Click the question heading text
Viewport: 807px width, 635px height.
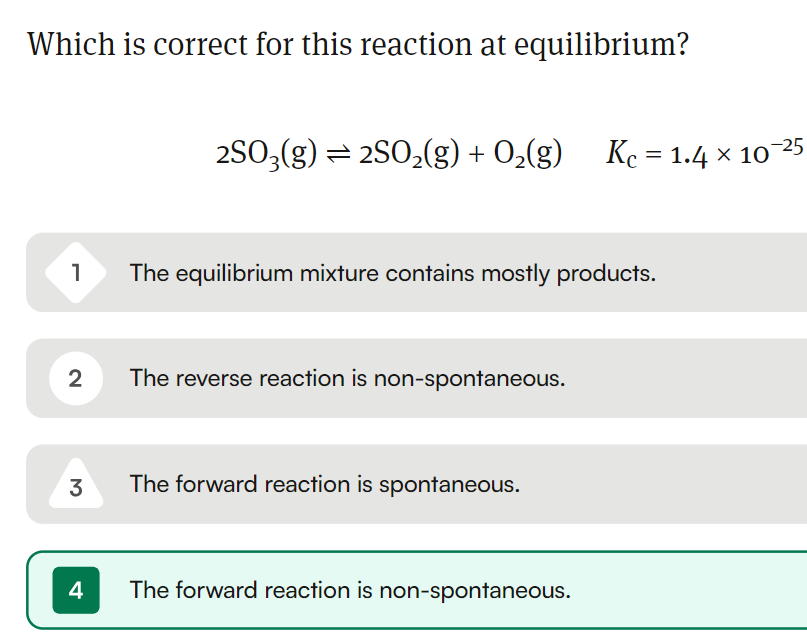tap(358, 44)
